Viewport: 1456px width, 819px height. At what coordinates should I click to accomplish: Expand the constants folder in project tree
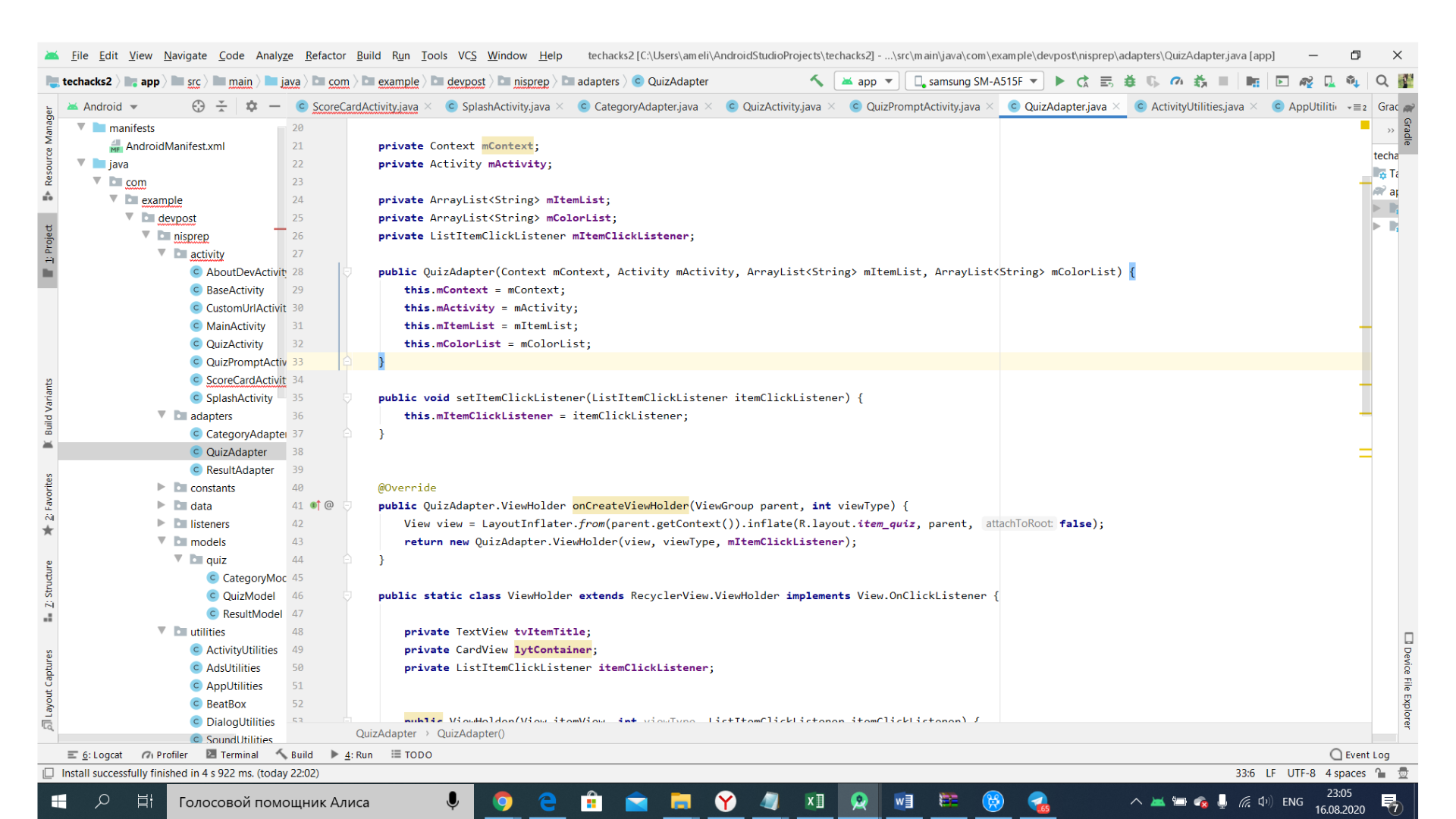tap(161, 488)
